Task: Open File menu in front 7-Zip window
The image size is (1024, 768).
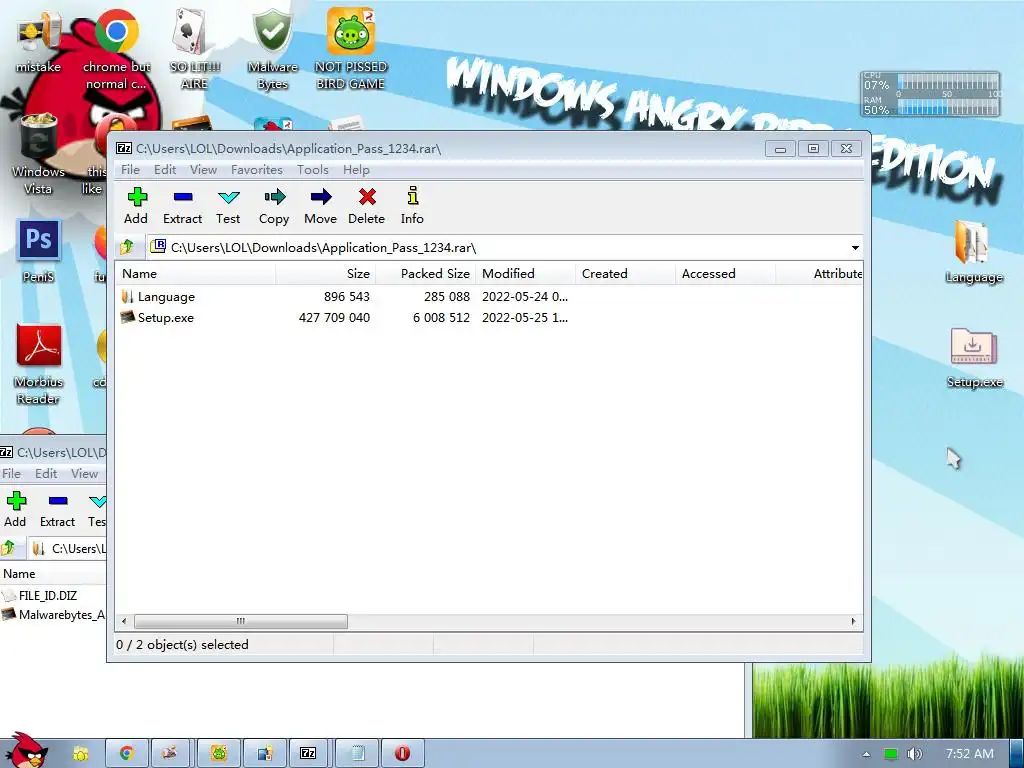Action: [x=130, y=170]
